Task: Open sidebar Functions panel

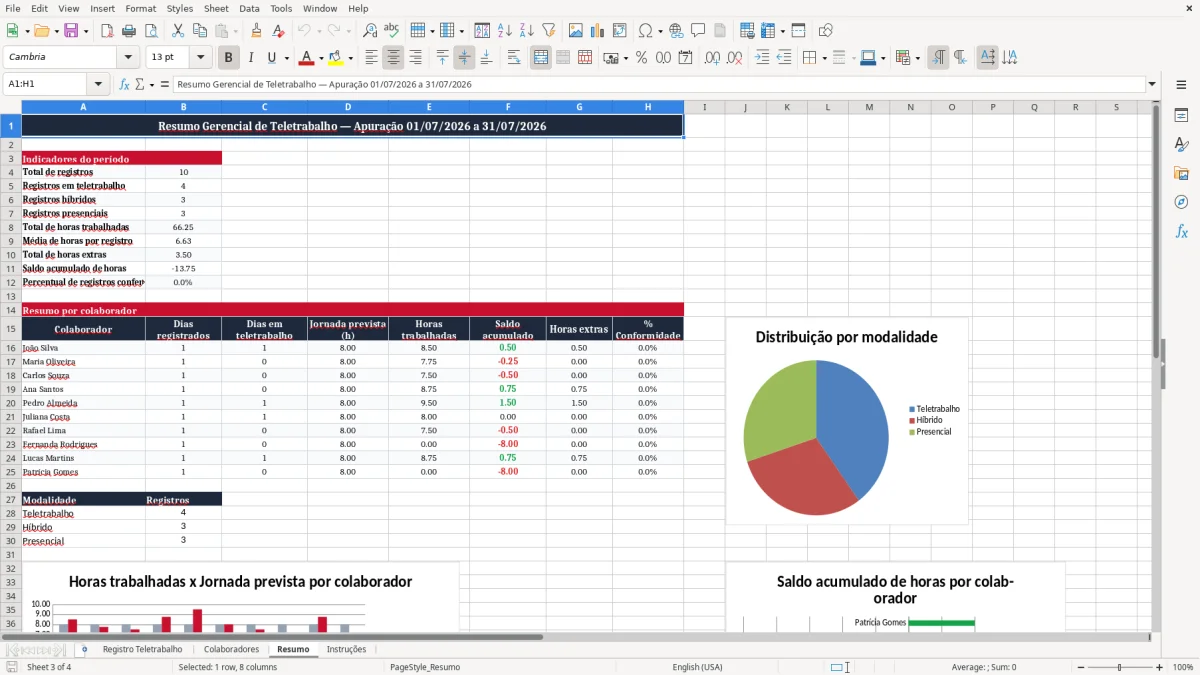Action: click(x=1181, y=232)
